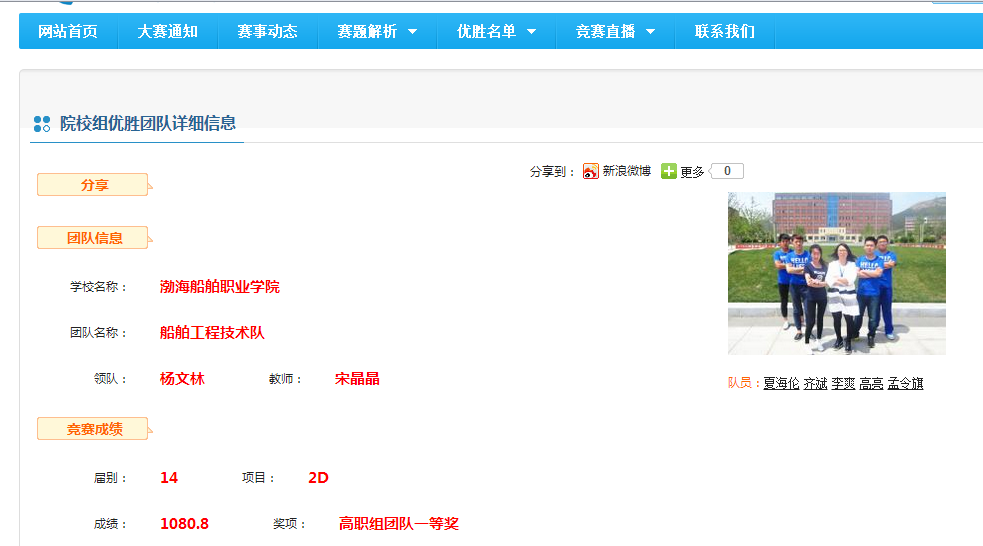Click the green plus 更多 share icon
Image resolution: width=983 pixels, height=546 pixels.
669,172
